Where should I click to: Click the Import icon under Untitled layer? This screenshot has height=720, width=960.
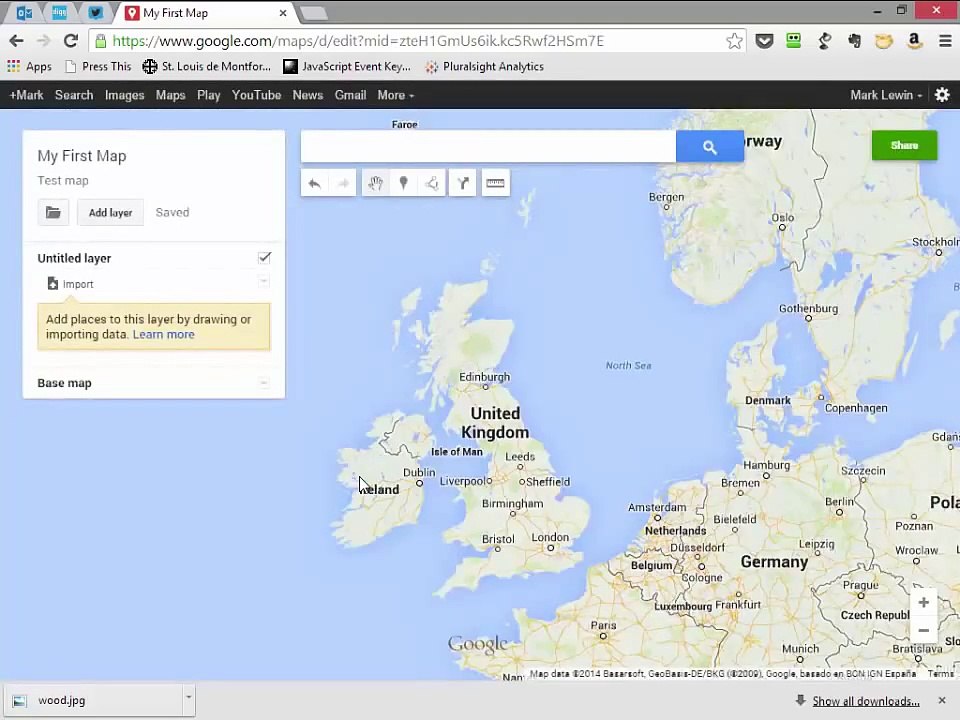53,283
